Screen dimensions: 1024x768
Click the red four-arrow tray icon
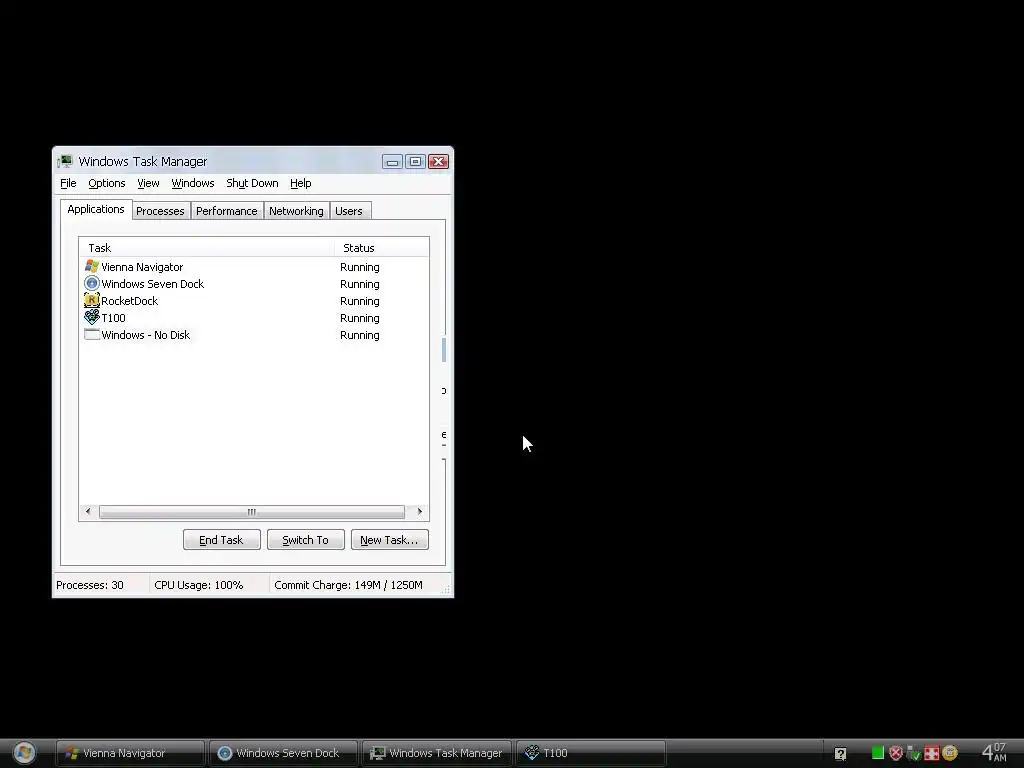pyautogui.click(x=932, y=753)
